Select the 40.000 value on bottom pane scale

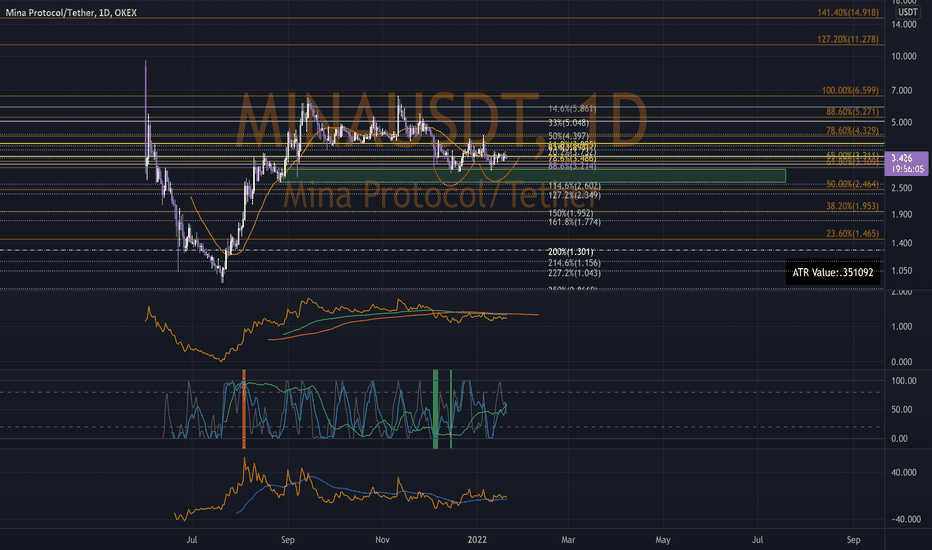coord(903,473)
